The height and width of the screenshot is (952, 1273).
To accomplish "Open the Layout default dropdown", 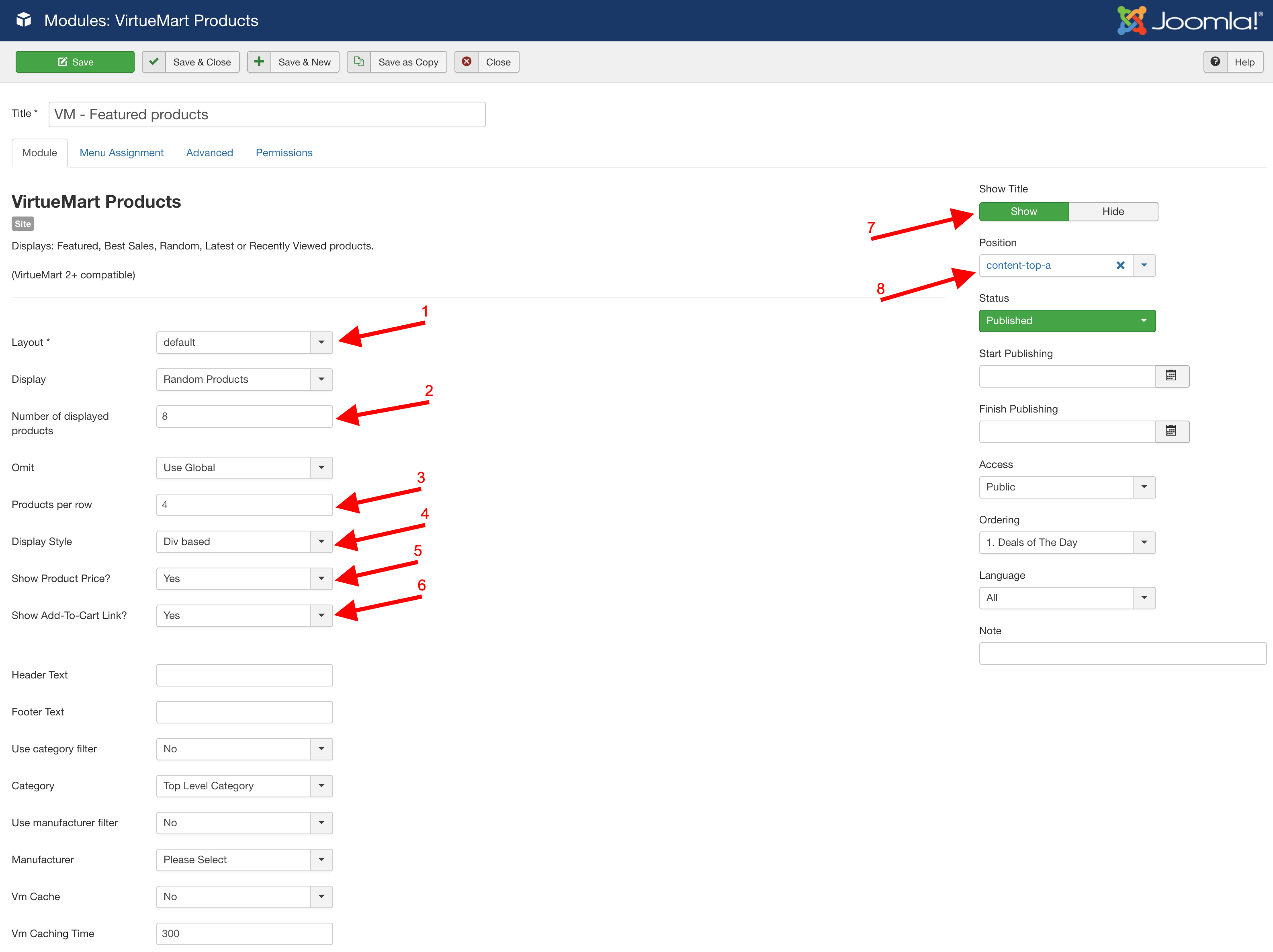I will [x=244, y=342].
